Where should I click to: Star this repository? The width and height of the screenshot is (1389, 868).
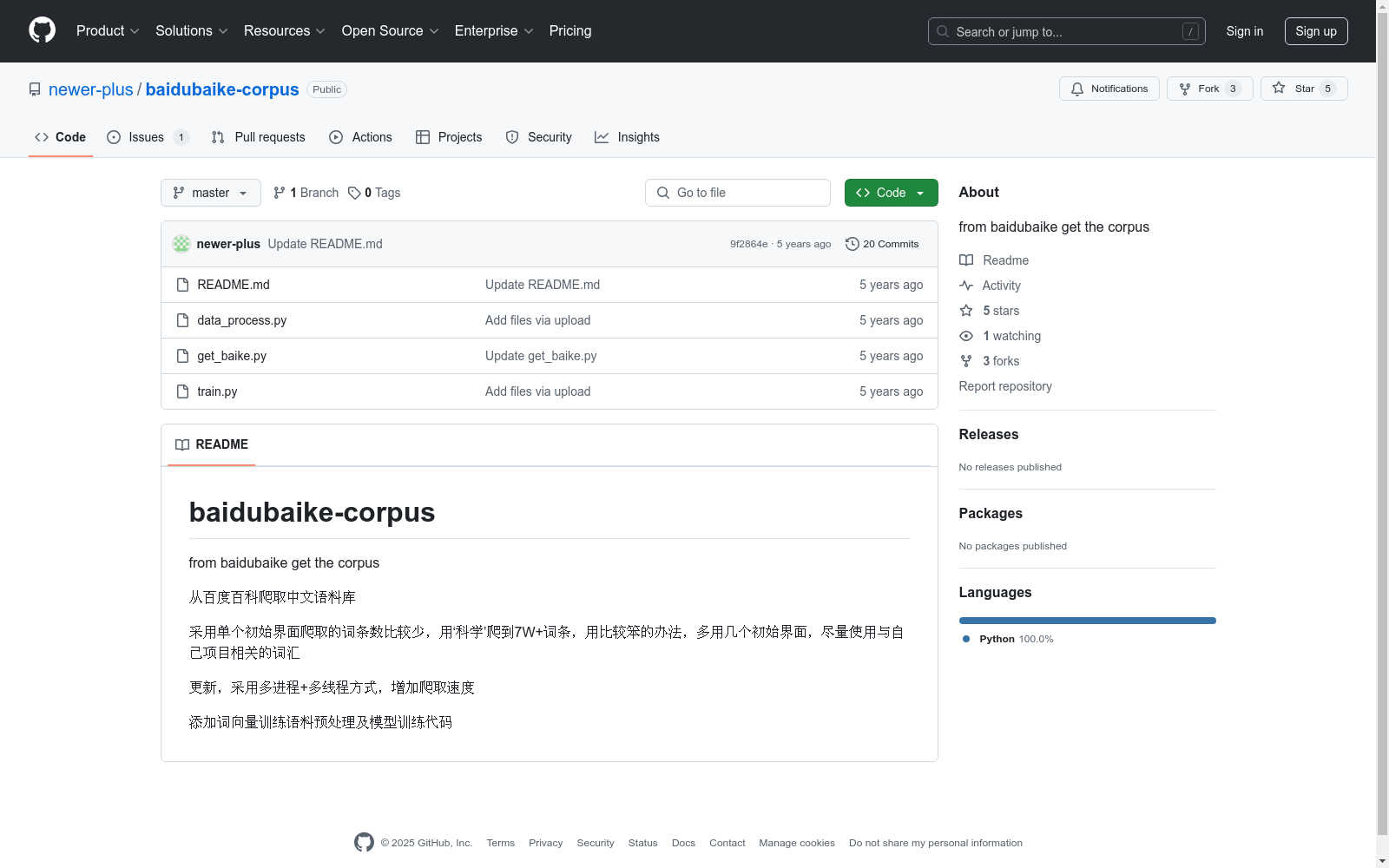[x=1304, y=89]
